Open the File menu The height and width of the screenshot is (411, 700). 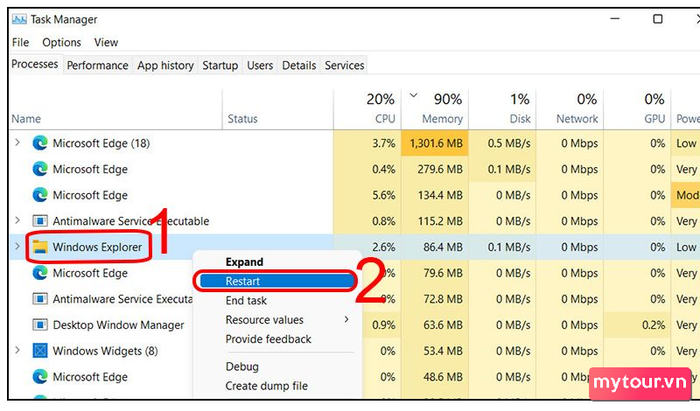pos(21,42)
